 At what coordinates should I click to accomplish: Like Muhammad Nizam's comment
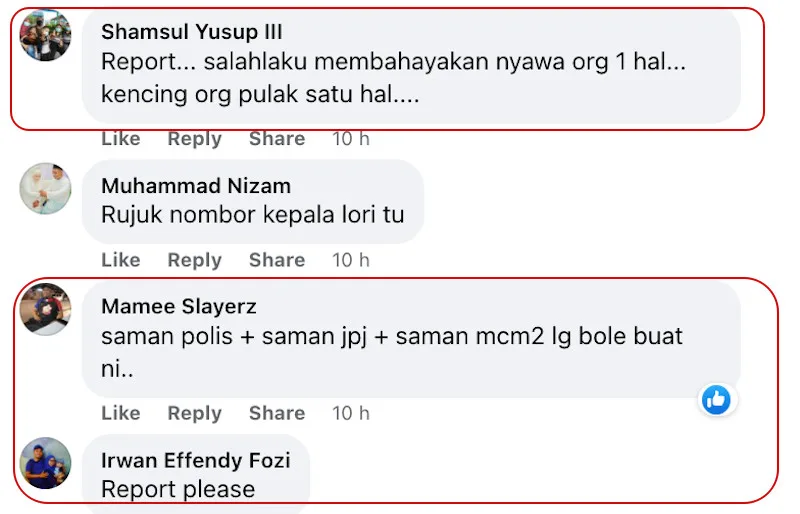121,260
